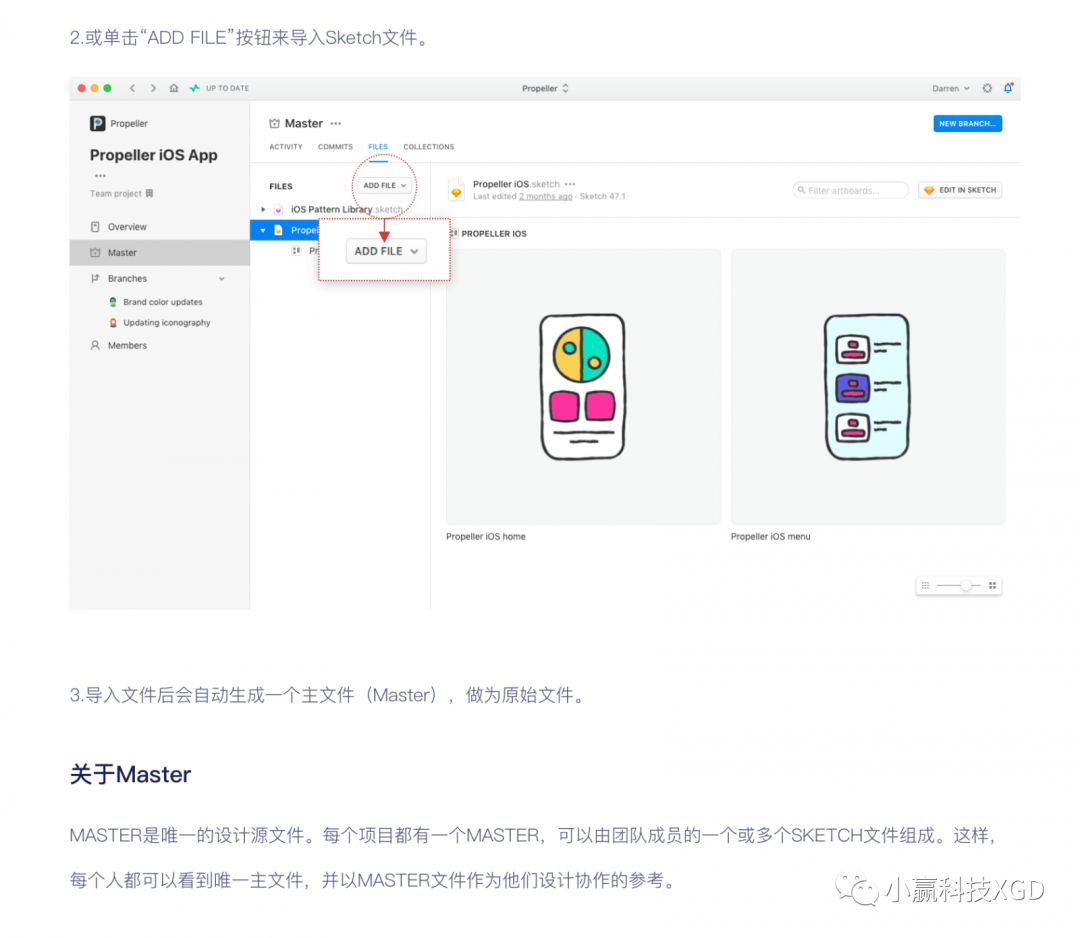Expand the iOS Pattern Library.sketch file
This screenshot has width=1080, height=938.
[263, 209]
